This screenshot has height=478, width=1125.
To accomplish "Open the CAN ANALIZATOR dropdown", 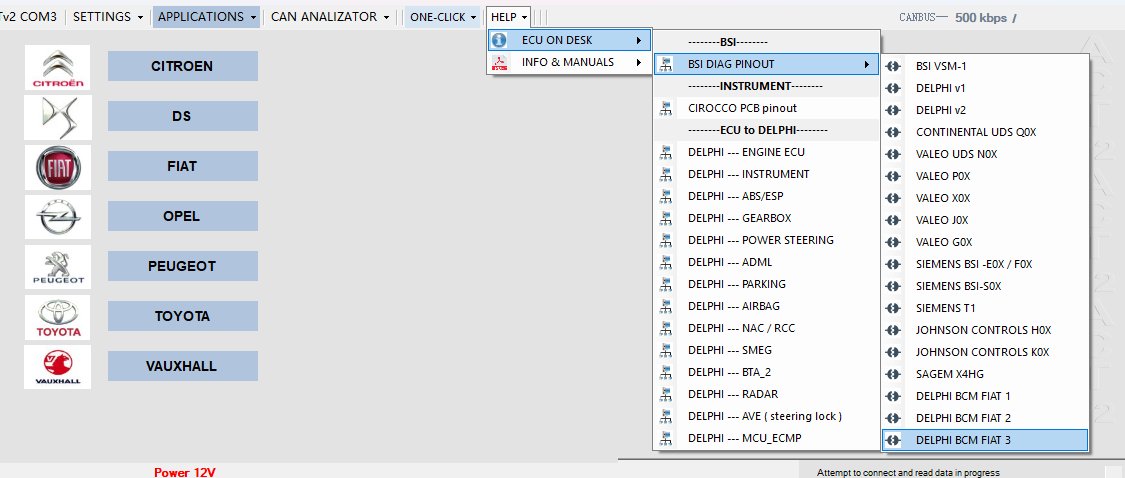I will (x=330, y=17).
